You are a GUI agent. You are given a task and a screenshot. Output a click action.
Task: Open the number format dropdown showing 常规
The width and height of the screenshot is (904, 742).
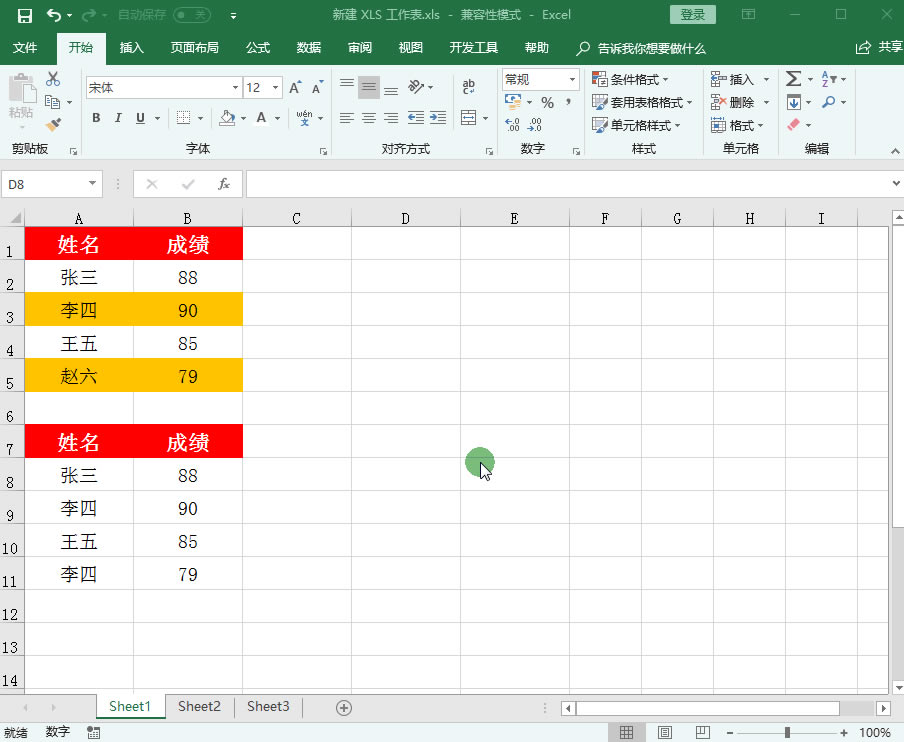[x=572, y=79]
